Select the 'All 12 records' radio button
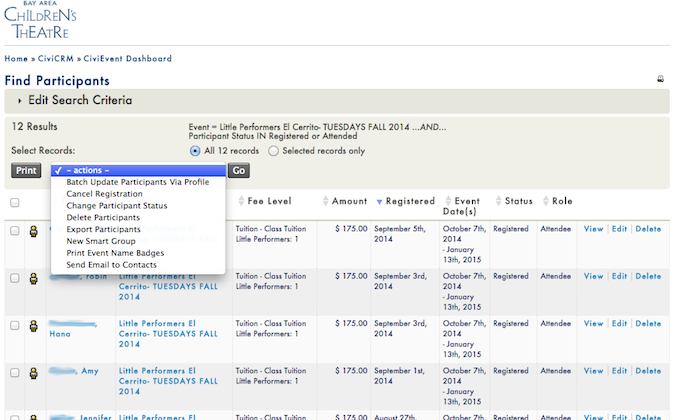Viewport: 675px width, 420px height. click(x=195, y=151)
